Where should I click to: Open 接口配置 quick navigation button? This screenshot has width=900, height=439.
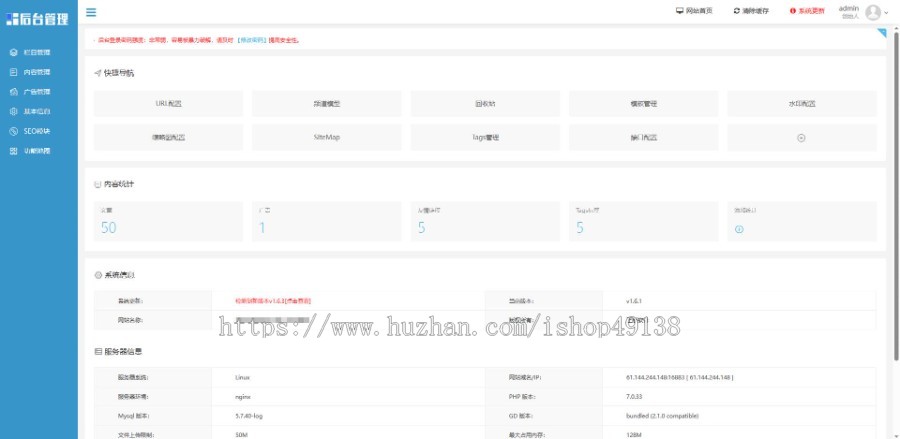643,138
